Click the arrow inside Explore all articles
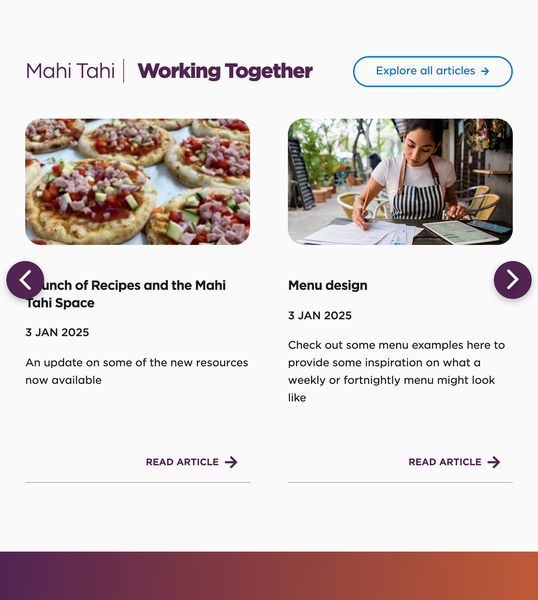 point(485,71)
